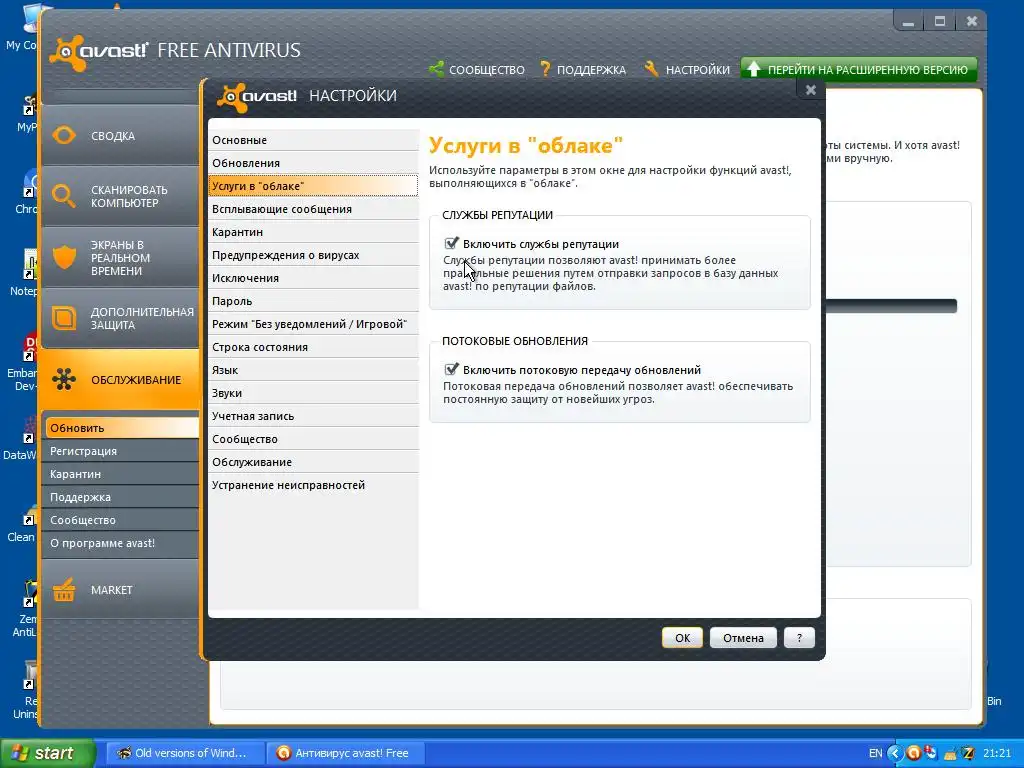Click Перейти на расширенную версию button
This screenshot has height=768, width=1024.
[859, 69]
